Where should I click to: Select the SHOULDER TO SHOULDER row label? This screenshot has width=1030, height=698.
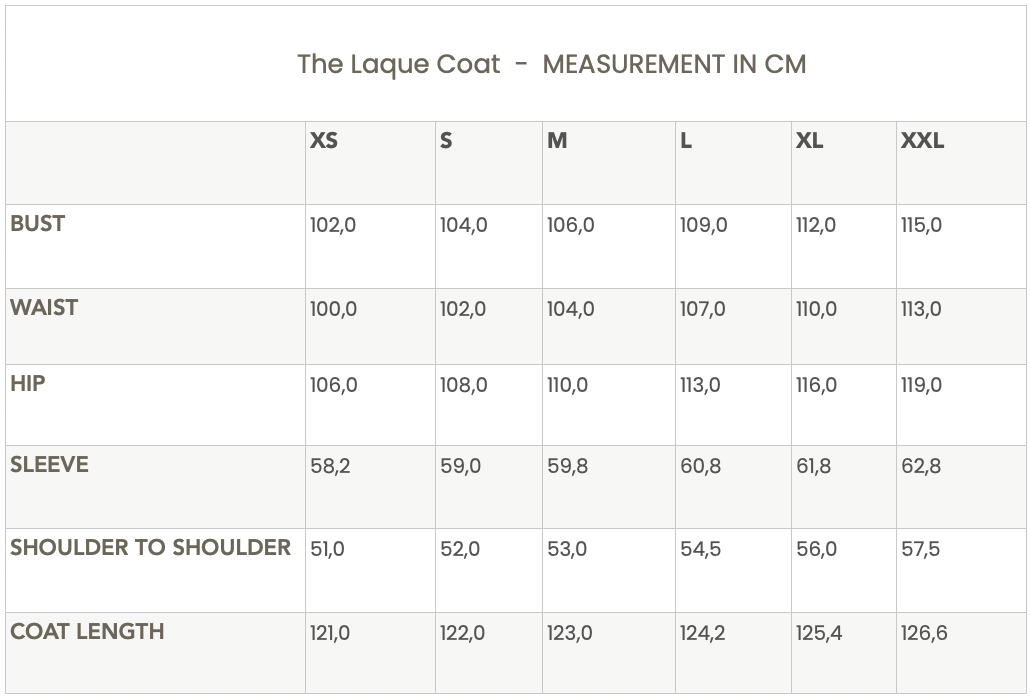[x=150, y=548]
